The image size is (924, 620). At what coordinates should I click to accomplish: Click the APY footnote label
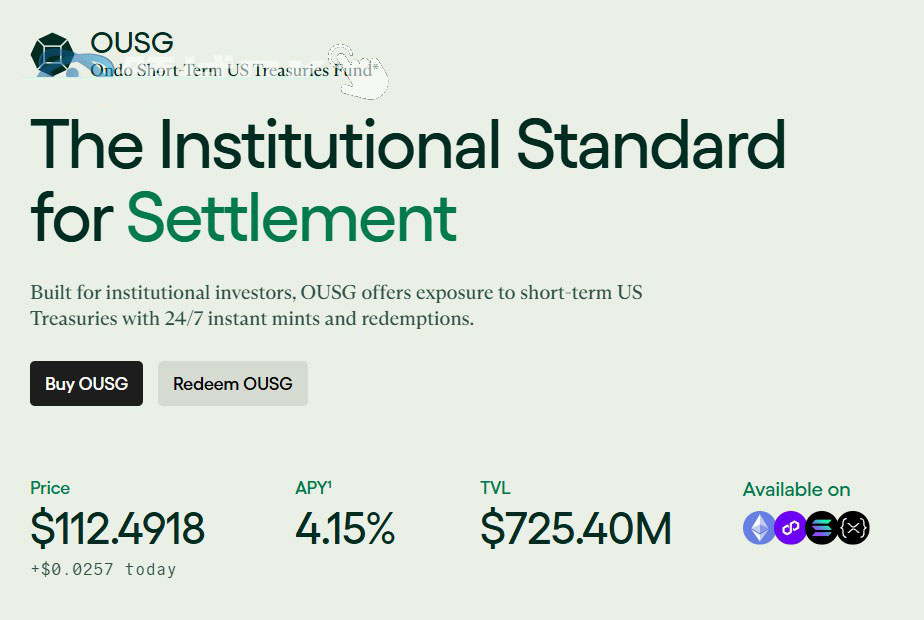313,488
